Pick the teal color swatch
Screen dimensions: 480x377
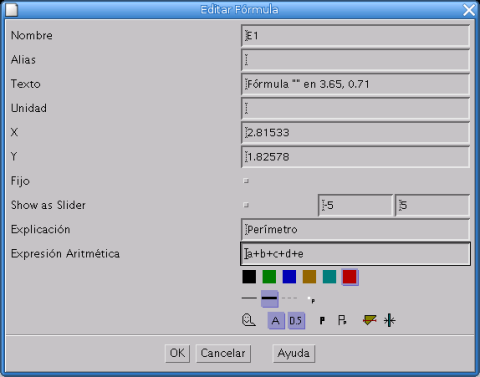[329, 277]
